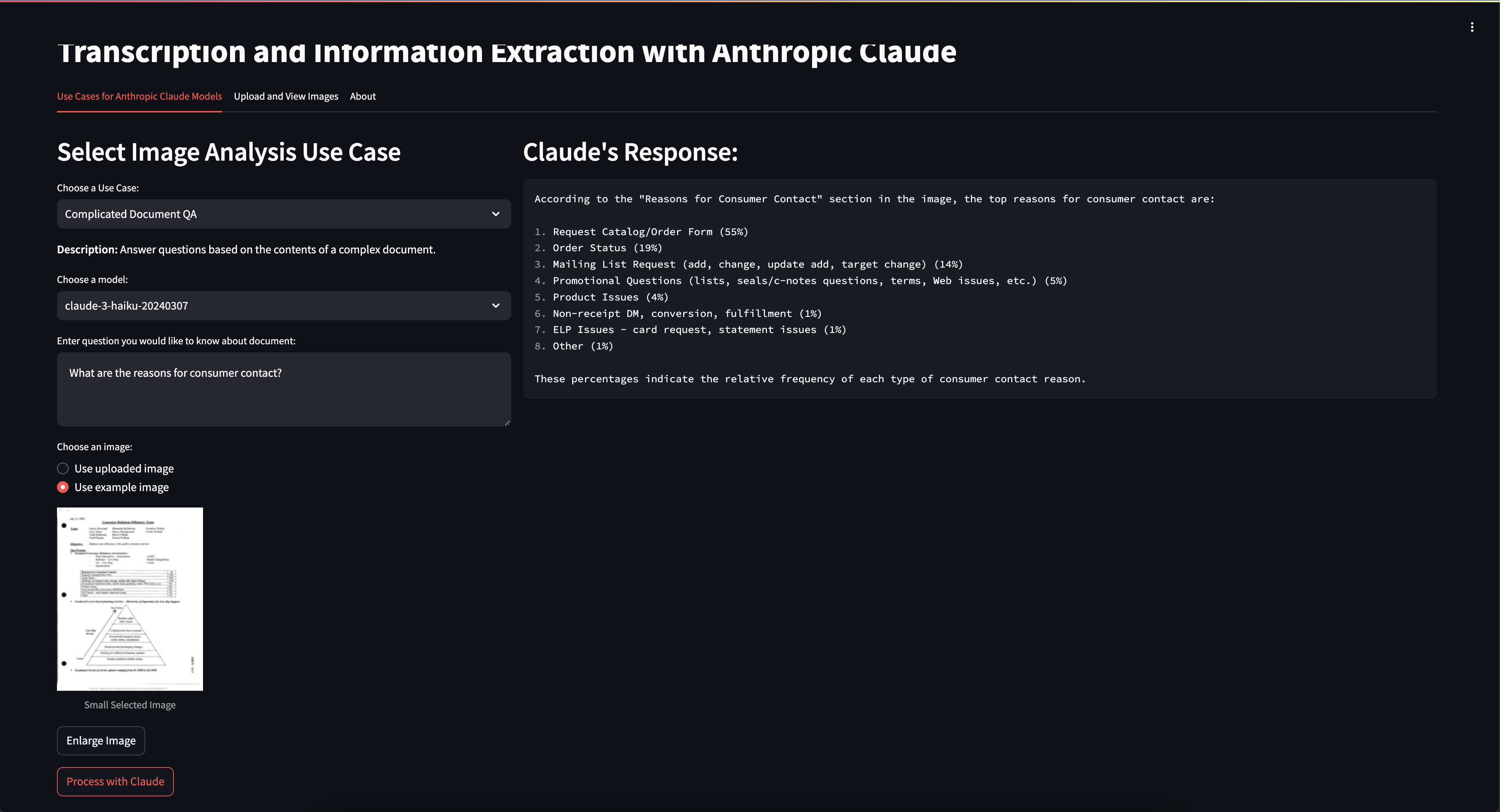Open the About tab

pos(363,96)
